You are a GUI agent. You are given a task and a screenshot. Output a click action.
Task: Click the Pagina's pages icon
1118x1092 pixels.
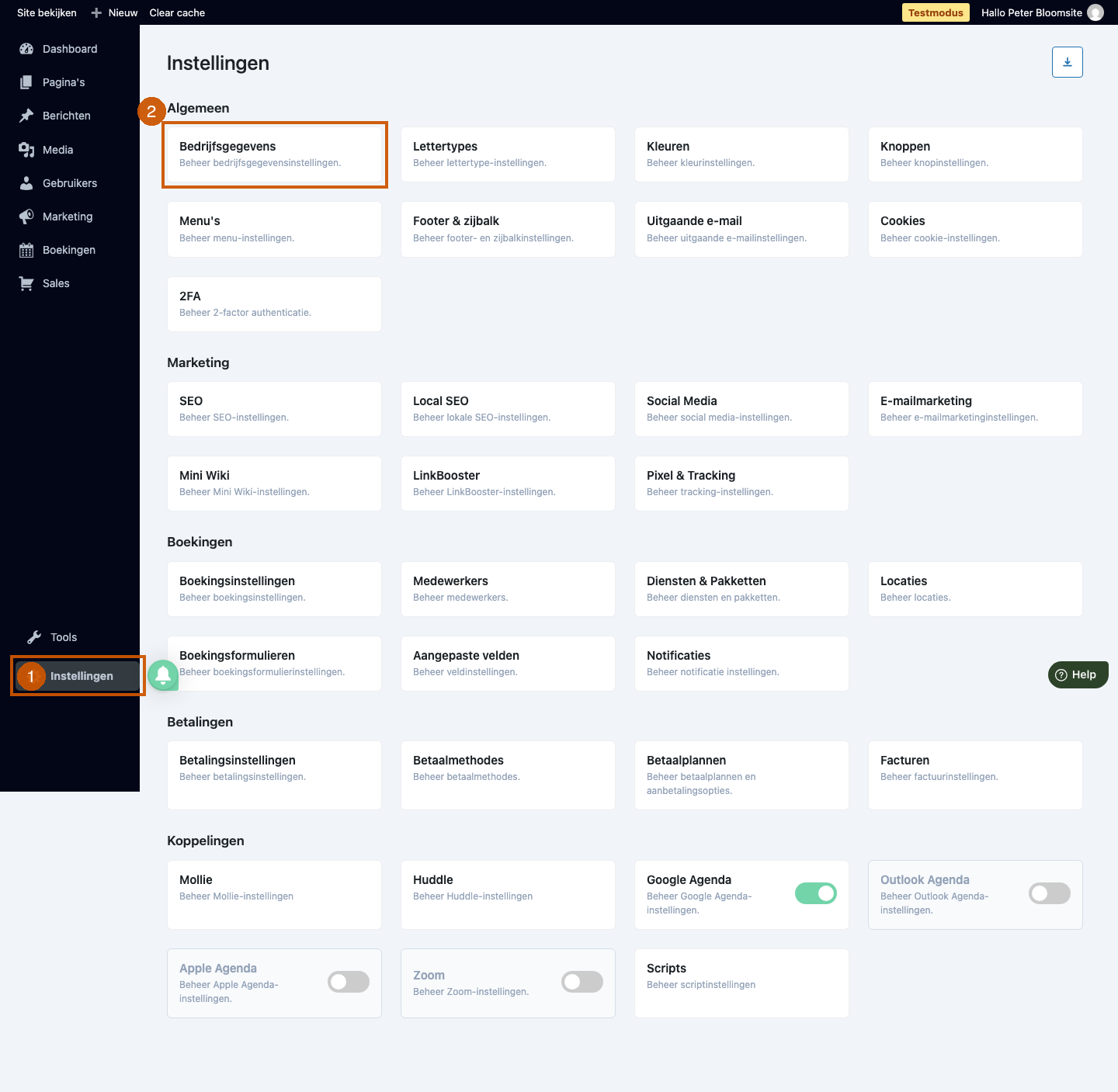26,82
